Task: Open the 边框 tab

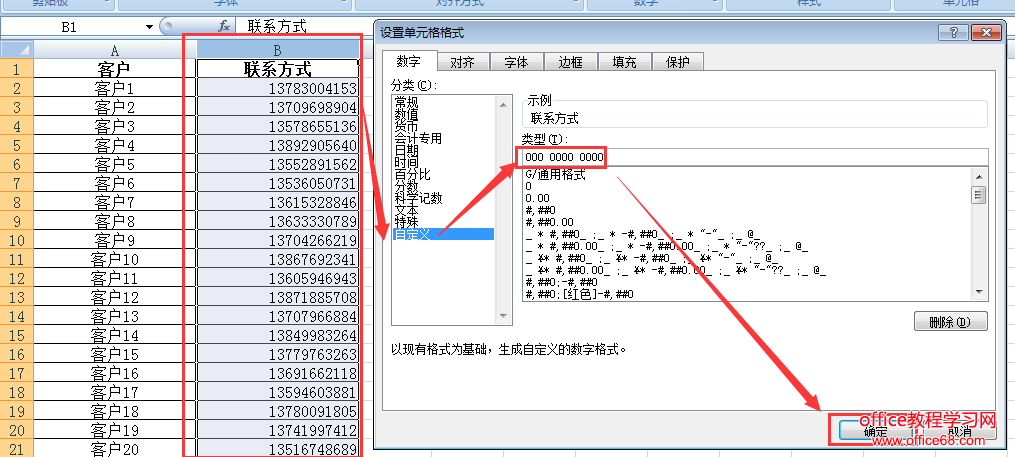Action: tap(570, 62)
